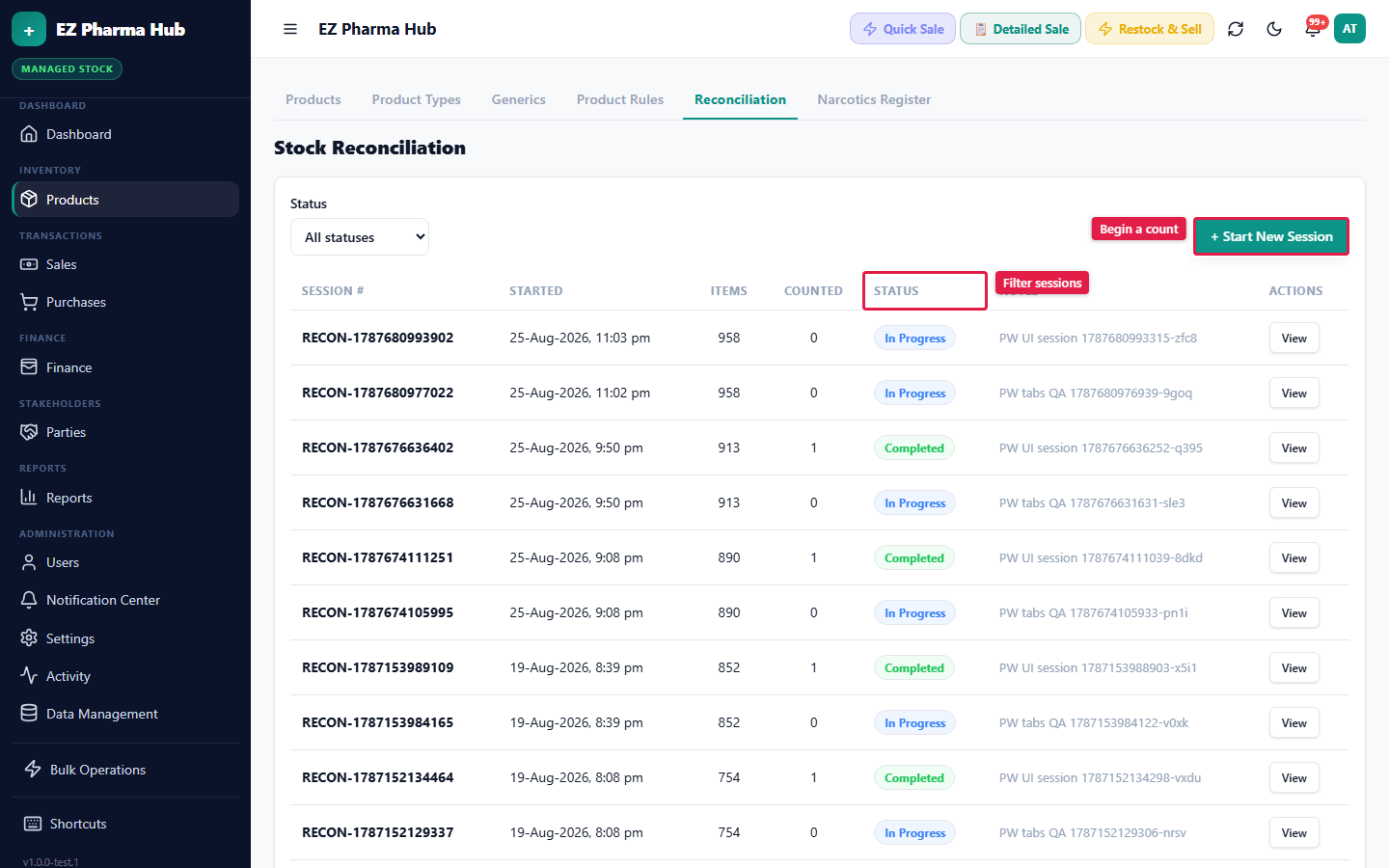The image size is (1389, 868).
Task: Open Sales in the sidebar
Action: pyautogui.click(x=125, y=264)
